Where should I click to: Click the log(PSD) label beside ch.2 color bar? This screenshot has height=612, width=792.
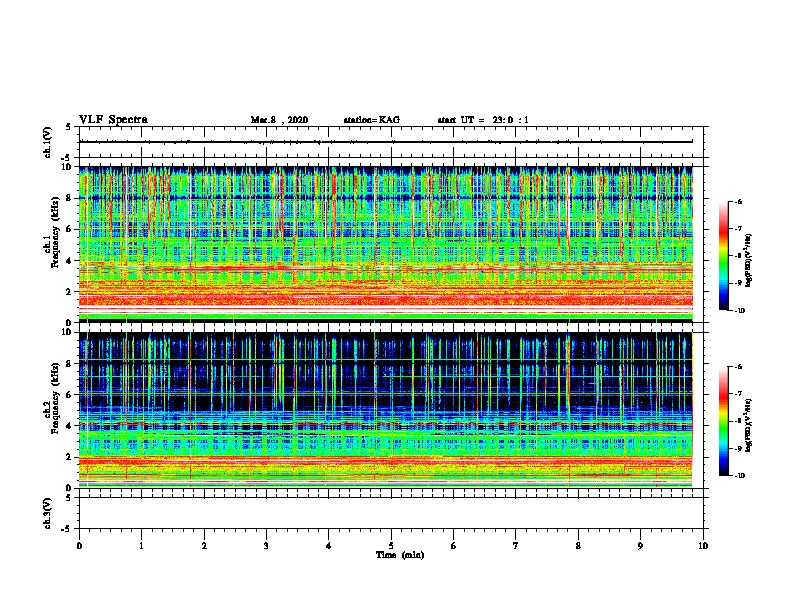749,426
